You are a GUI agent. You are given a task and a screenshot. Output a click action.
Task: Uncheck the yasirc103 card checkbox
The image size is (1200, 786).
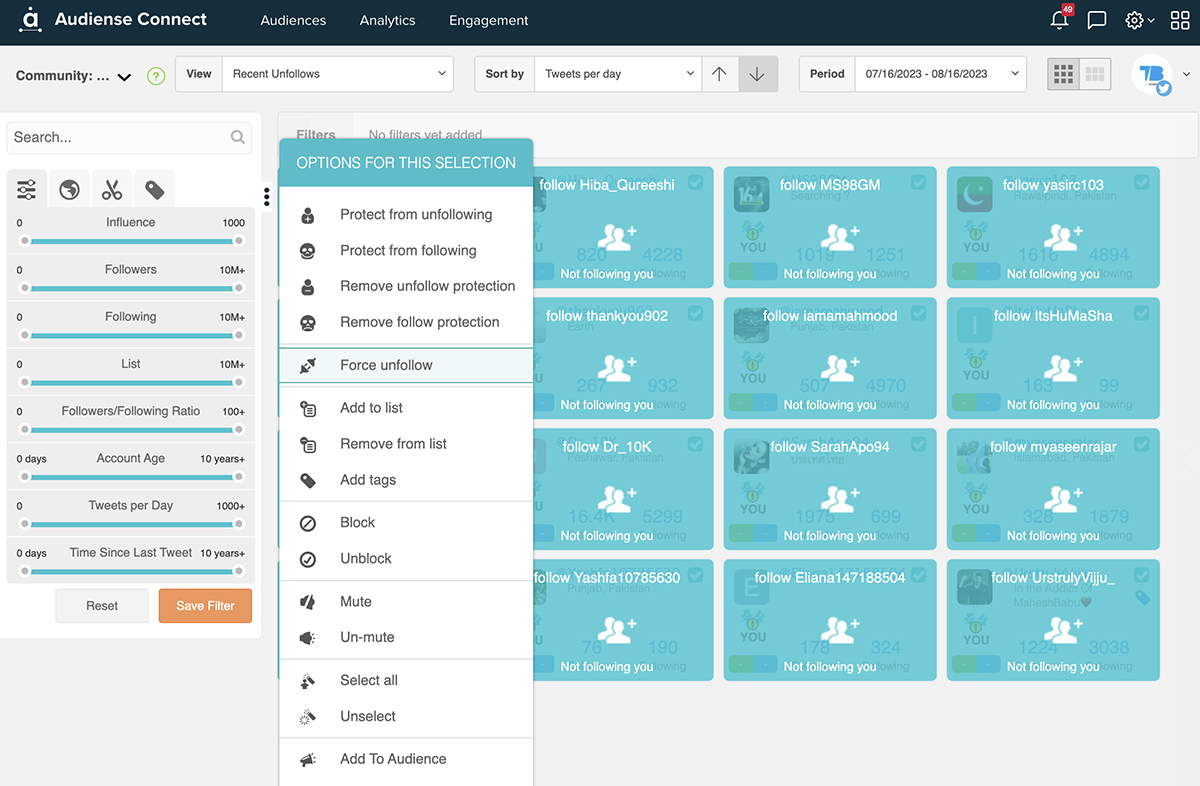point(1141,182)
